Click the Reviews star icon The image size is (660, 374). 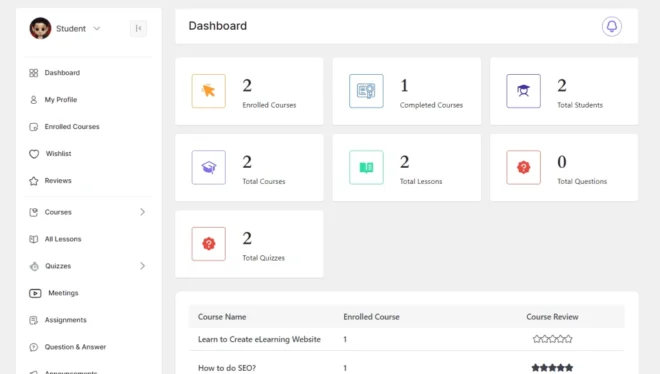pyautogui.click(x=34, y=181)
